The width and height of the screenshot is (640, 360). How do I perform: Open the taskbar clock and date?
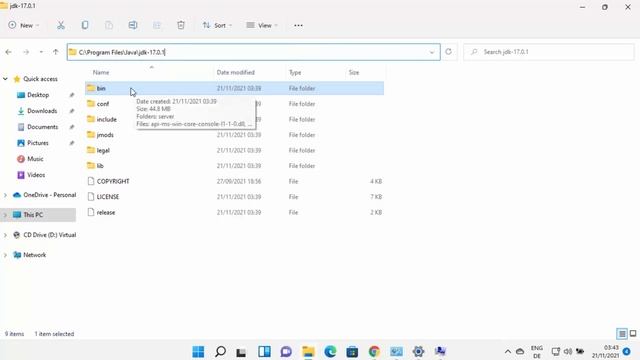(x=606, y=351)
